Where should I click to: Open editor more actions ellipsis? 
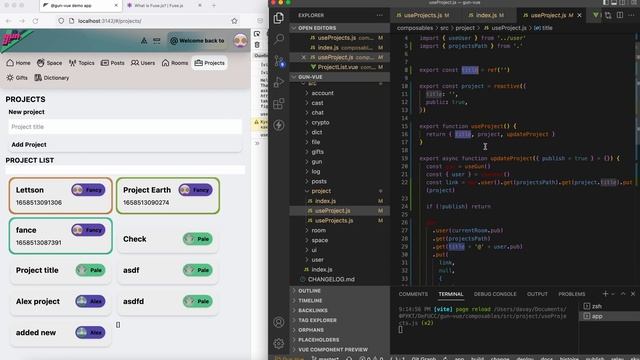(631, 15)
